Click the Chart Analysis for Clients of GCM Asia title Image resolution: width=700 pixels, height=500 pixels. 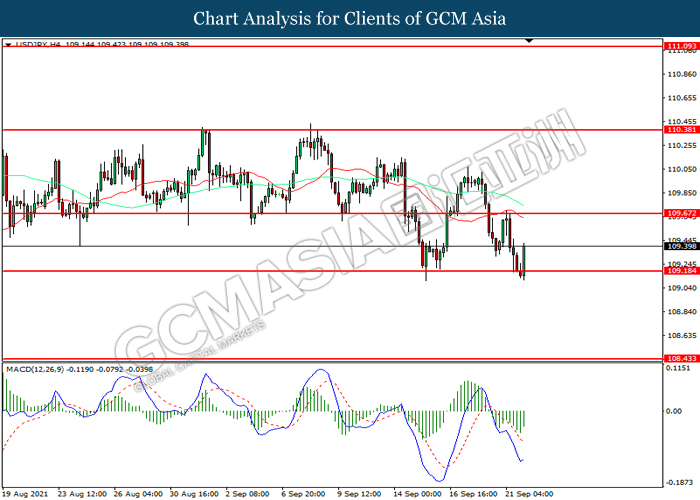click(350, 19)
